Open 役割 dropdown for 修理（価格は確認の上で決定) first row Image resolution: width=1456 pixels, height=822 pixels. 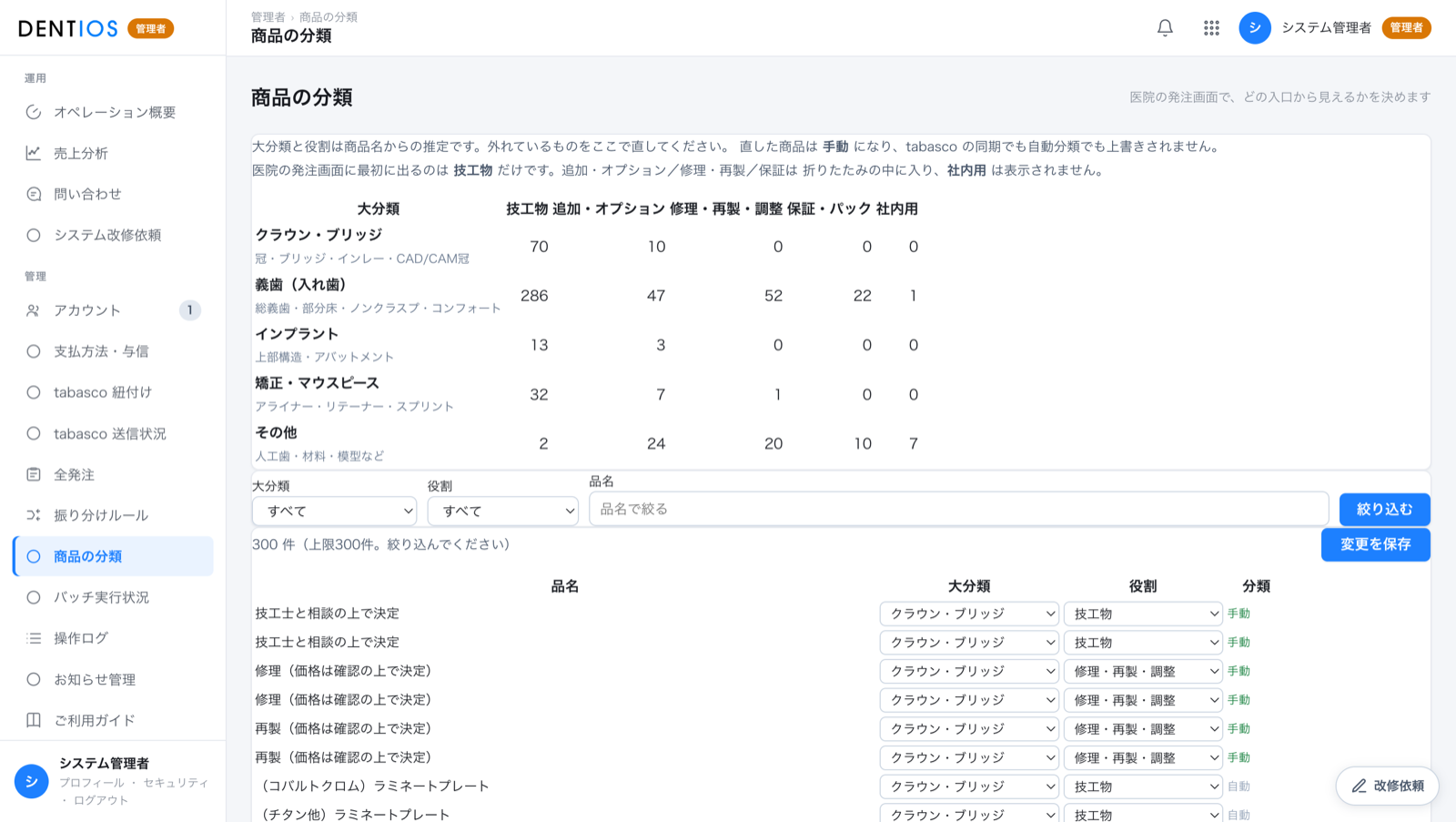[x=1143, y=671]
